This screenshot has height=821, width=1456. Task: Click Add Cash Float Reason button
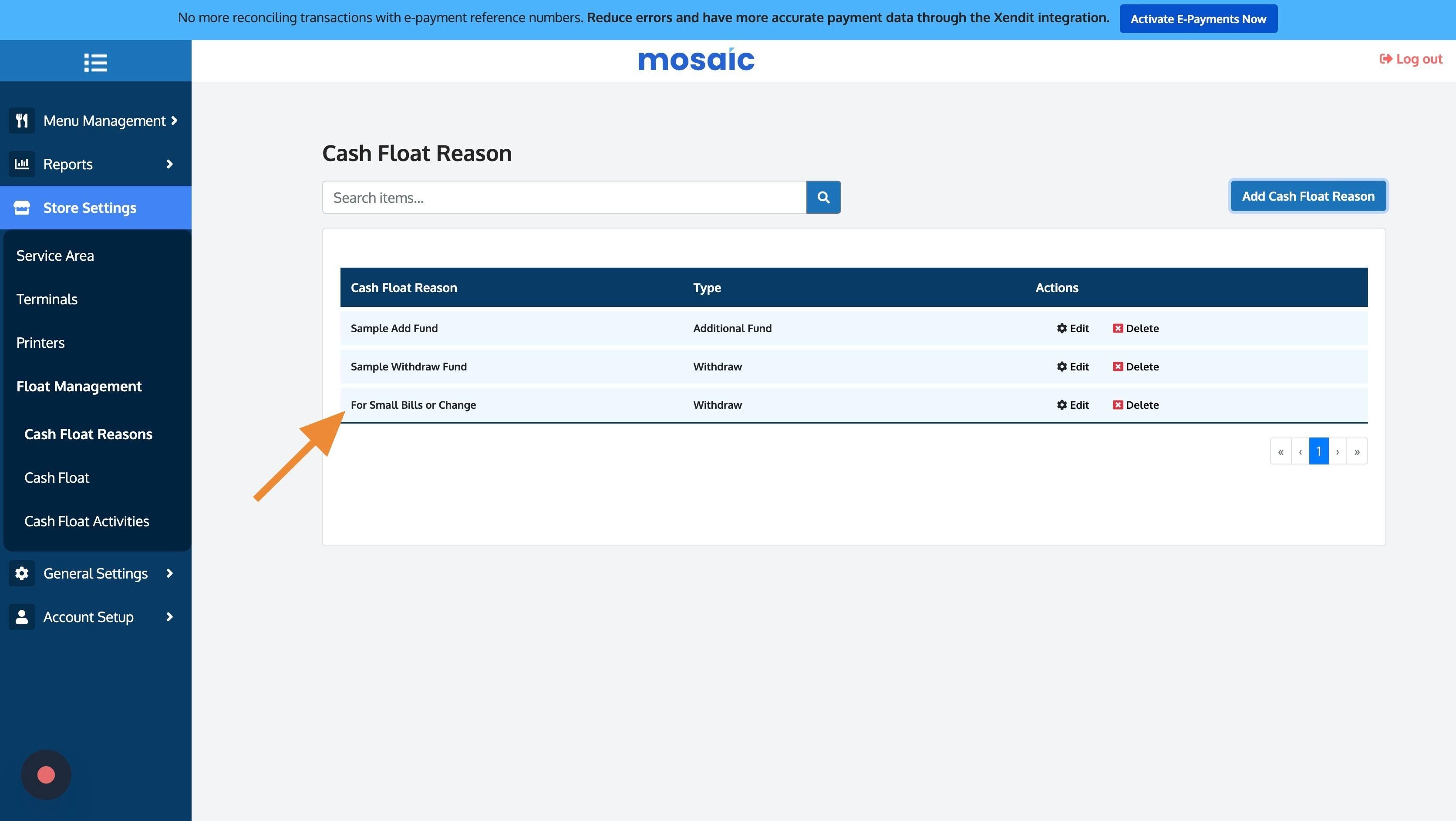click(x=1308, y=196)
